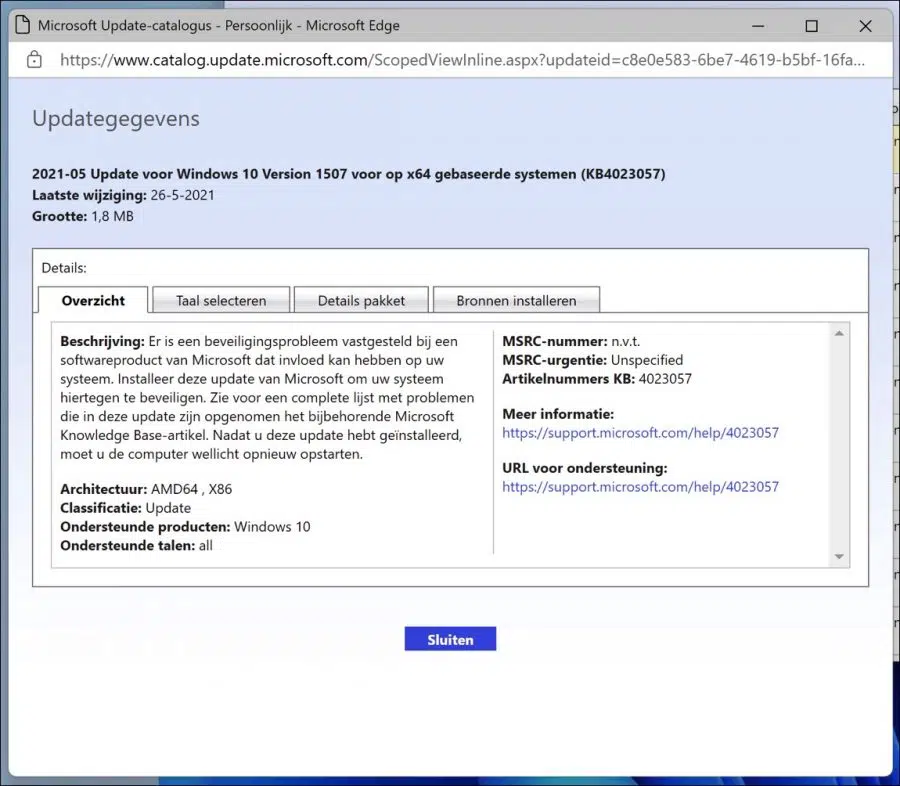Click the lock site-info icon in address bar
Image resolution: width=900 pixels, height=786 pixels.
click(x=34, y=60)
